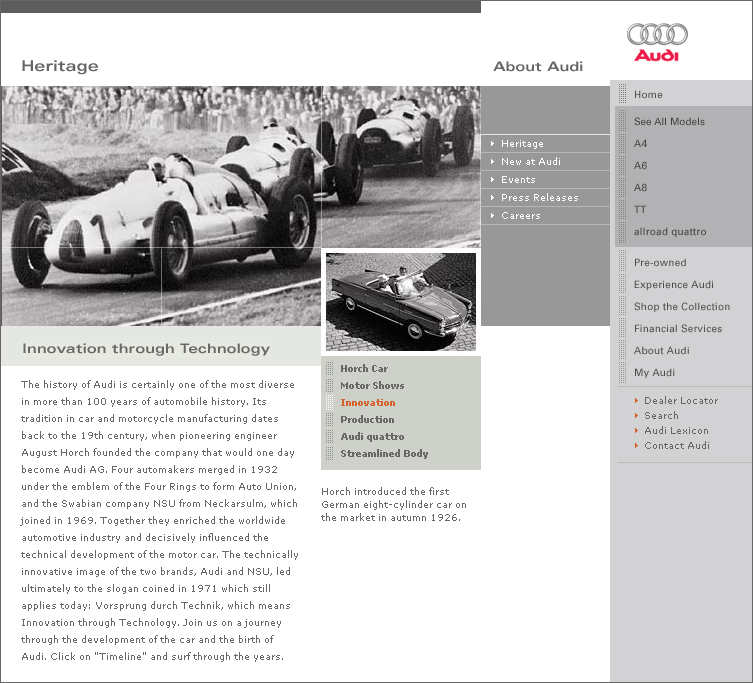
Task: Open the Search link
Action: 661,415
